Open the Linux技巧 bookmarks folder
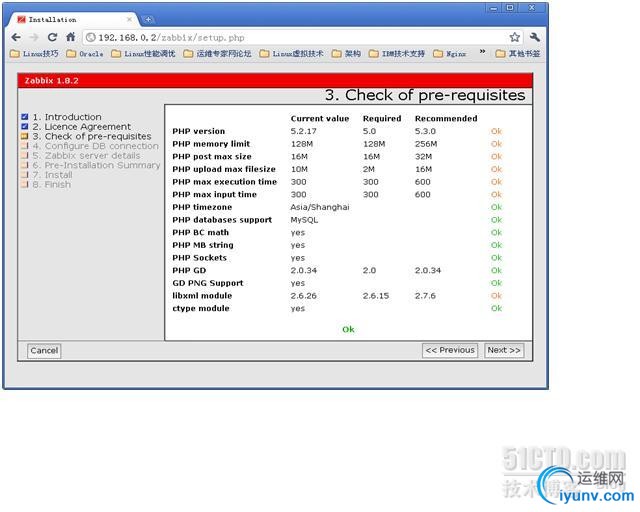The image size is (640, 512). click(x=34, y=53)
